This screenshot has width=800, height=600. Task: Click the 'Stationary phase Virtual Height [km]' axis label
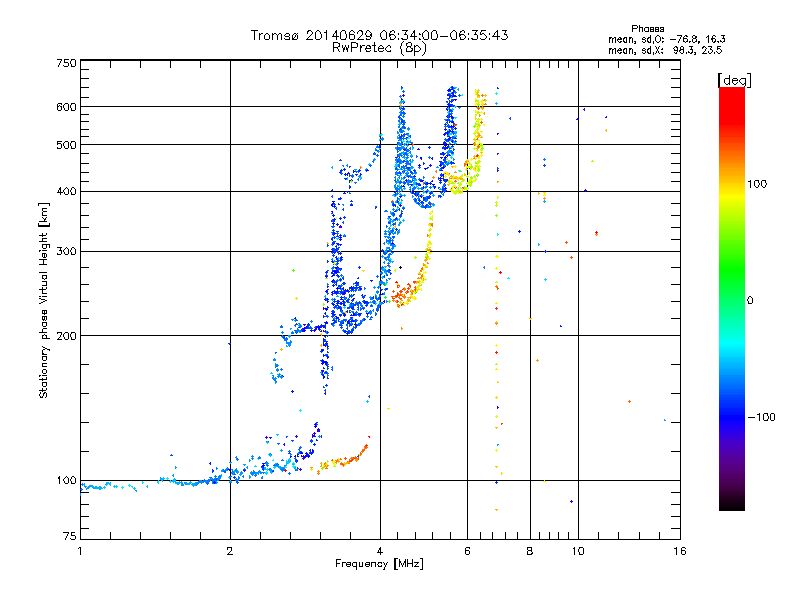(44, 300)
